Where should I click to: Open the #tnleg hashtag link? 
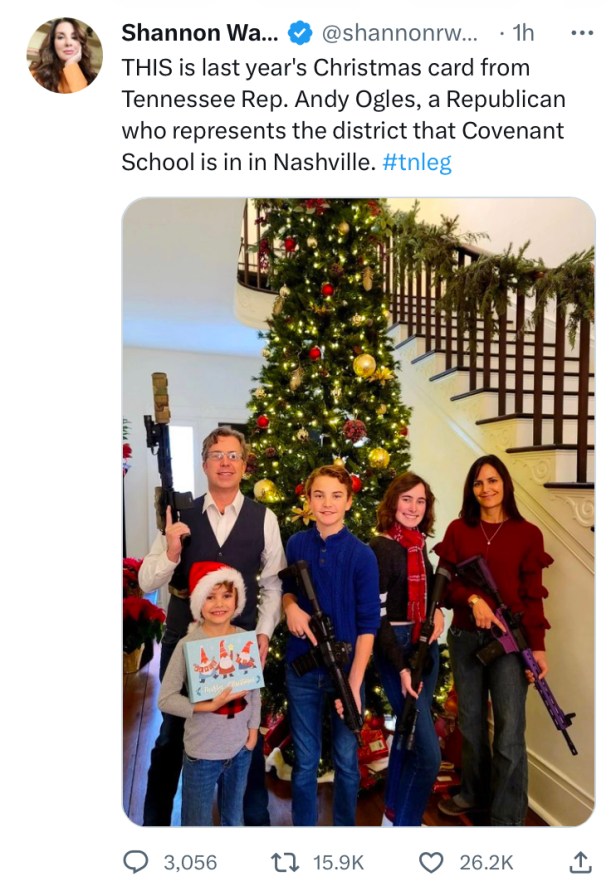pos(417,162)
